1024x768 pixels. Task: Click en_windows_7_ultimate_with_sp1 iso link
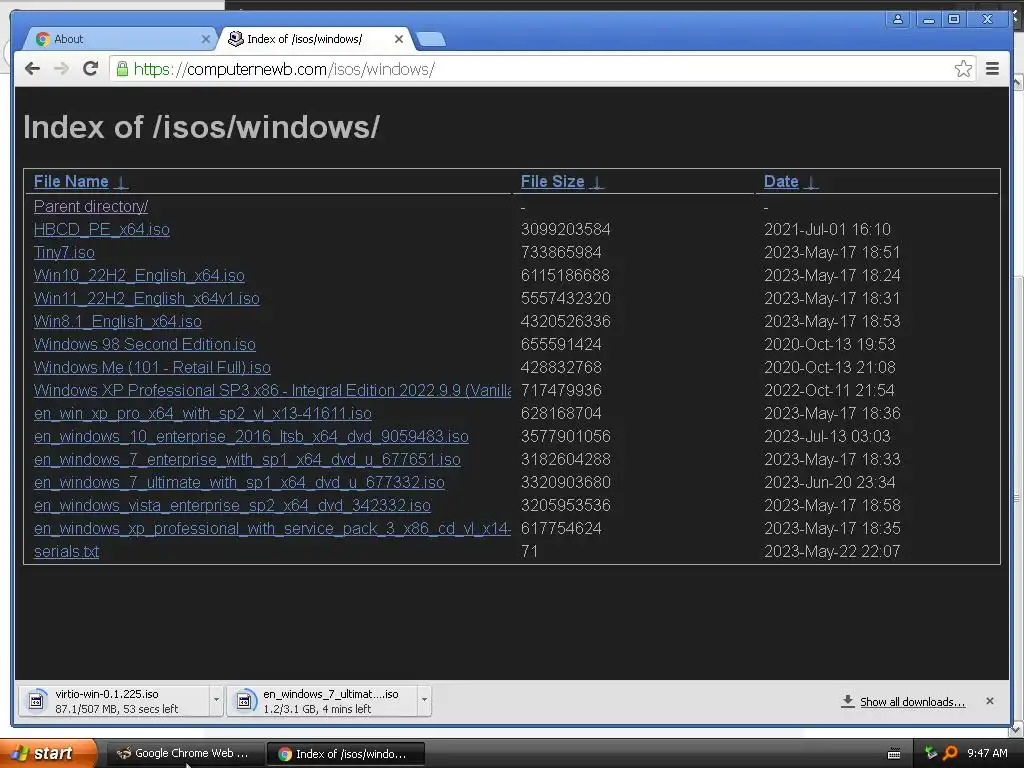point(240,483)
